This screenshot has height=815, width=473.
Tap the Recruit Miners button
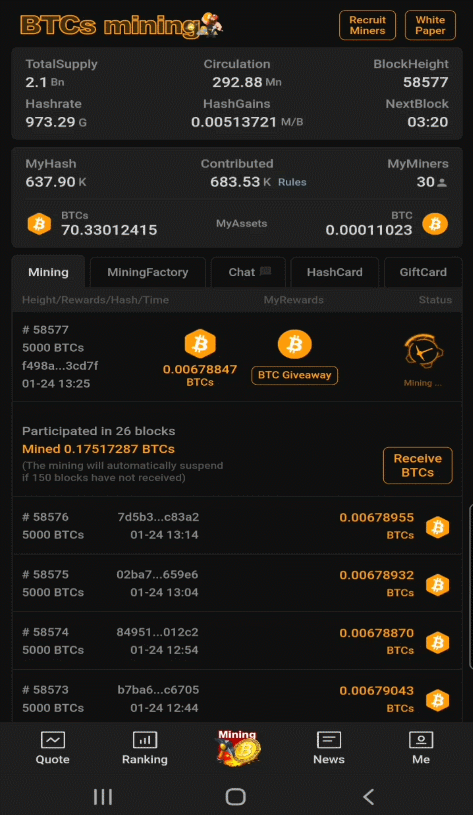tap(367, 25)
